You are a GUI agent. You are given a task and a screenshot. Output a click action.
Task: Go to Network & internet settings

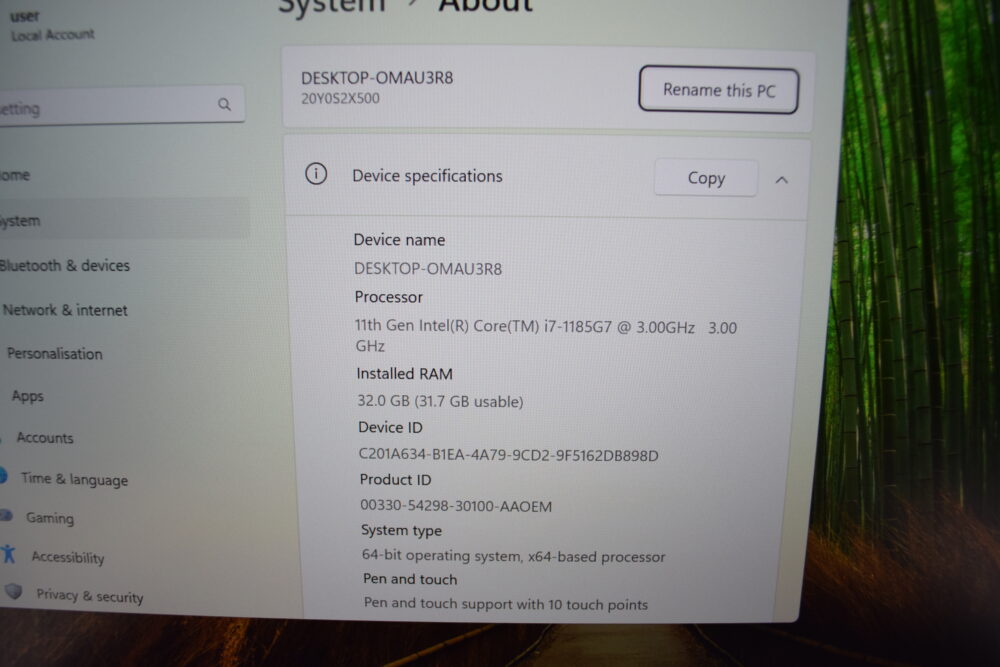(x=65, y=311)
